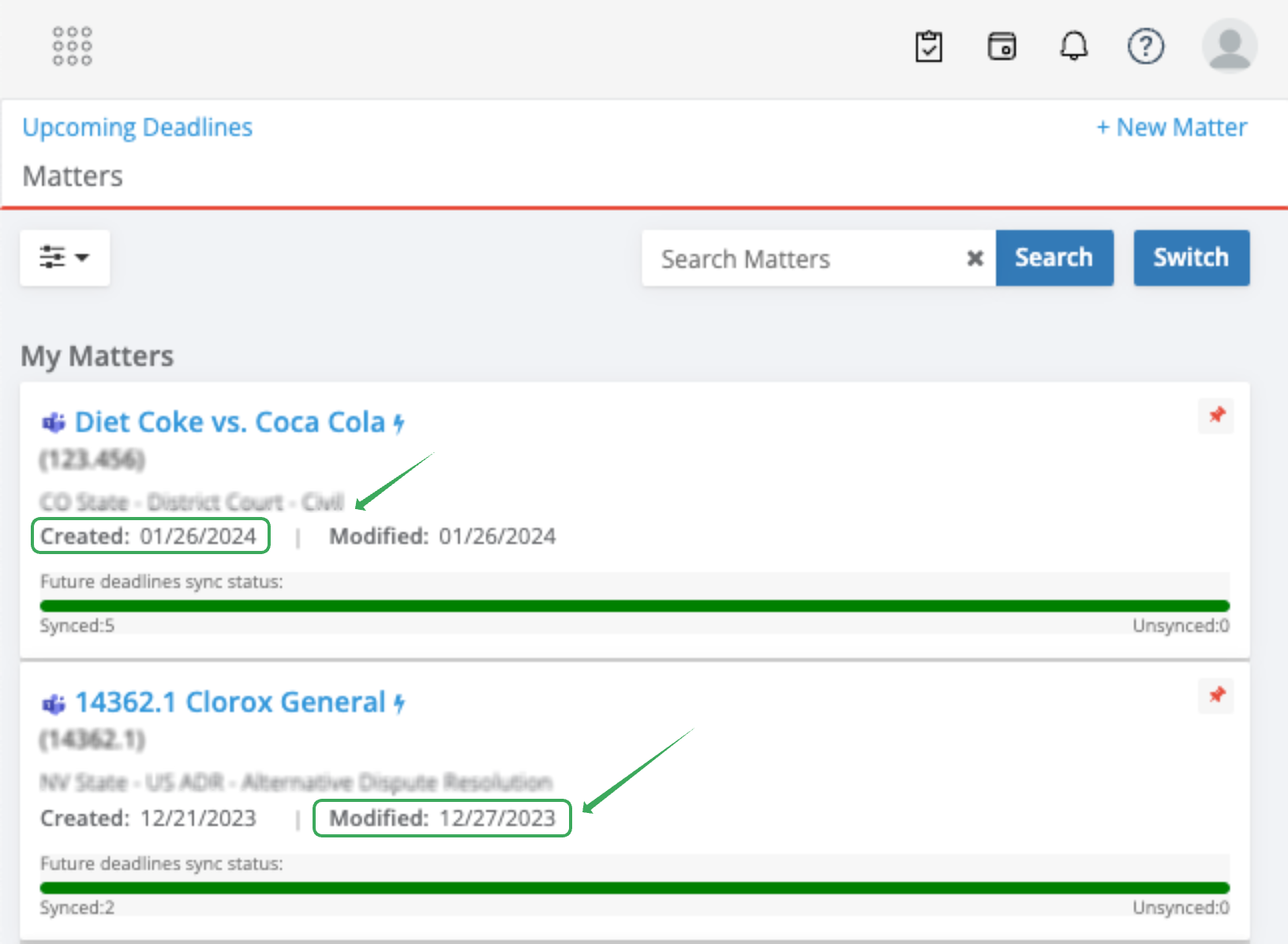Click 'Modified: 12/27/2023' text
The image size is (1288, 944).
pos(442,818)
